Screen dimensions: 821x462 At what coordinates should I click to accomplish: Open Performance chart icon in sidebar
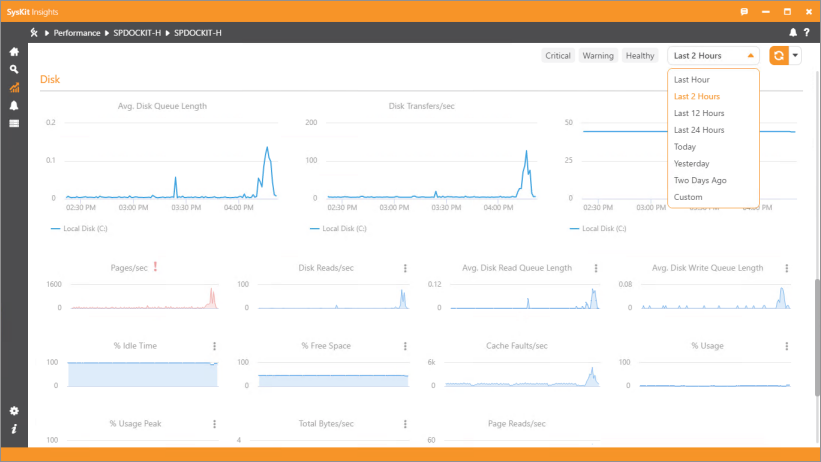[x=14, y=87]
